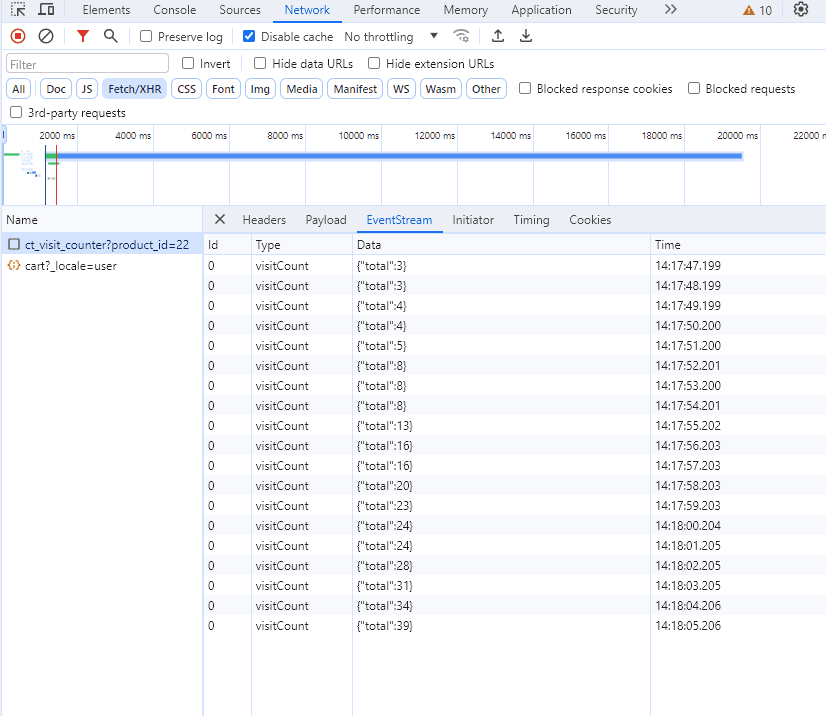826x716 pixels.
Task: Switch to the Elements panel
Action: pyautogui.click(x=106, y=10)
